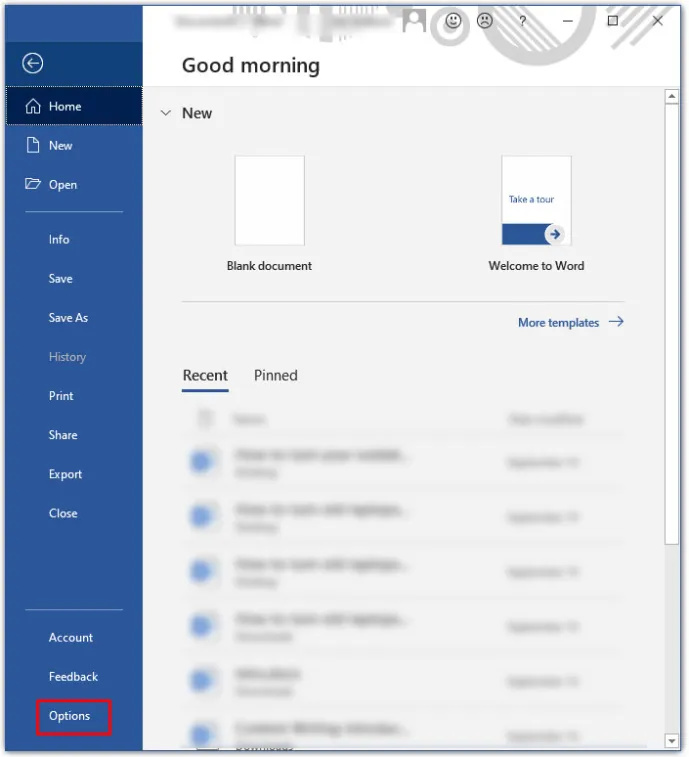689x757 pixels.
Task: Create a Blank document from thumbnail
Action: (269, 200)
